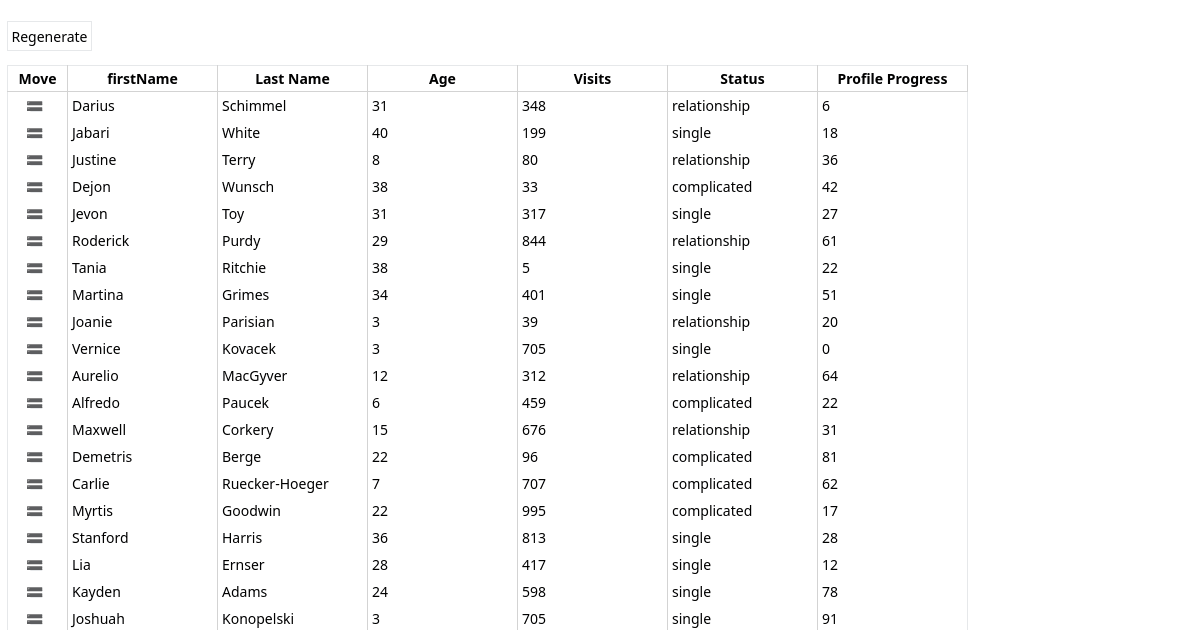Sort the table by firstName column

click(142, 78)
